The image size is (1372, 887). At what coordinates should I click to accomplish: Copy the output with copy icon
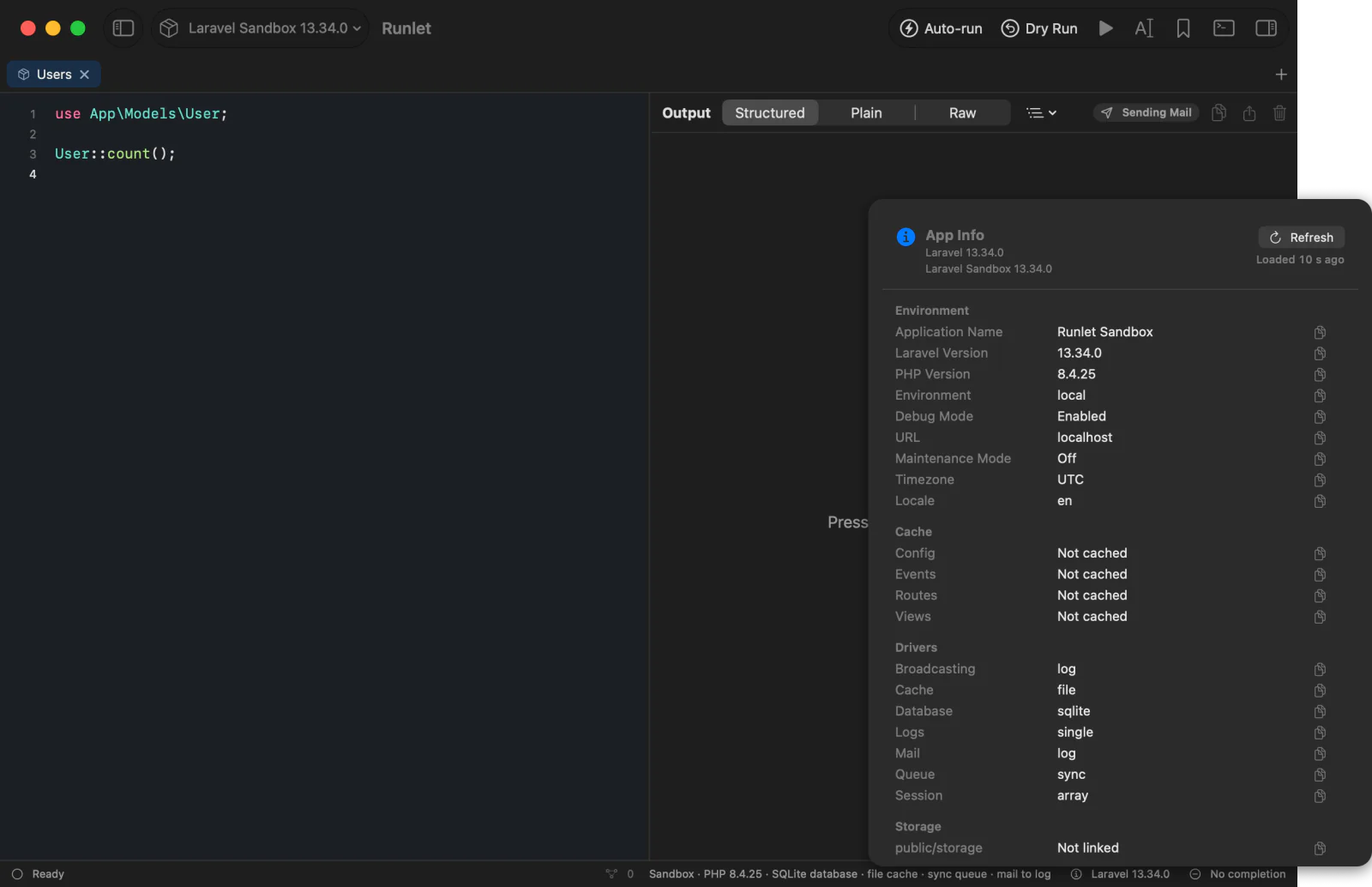[x=1219, y=112]
